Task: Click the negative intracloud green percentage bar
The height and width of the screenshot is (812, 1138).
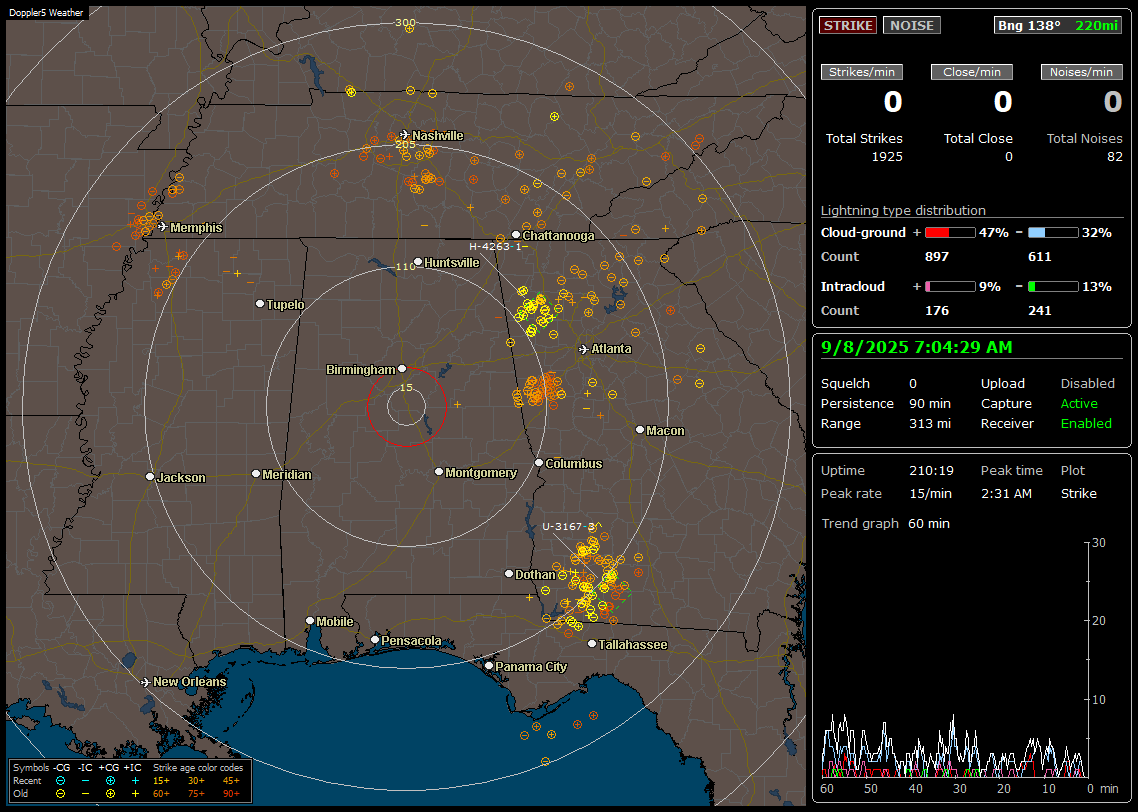Action: 1053,287
